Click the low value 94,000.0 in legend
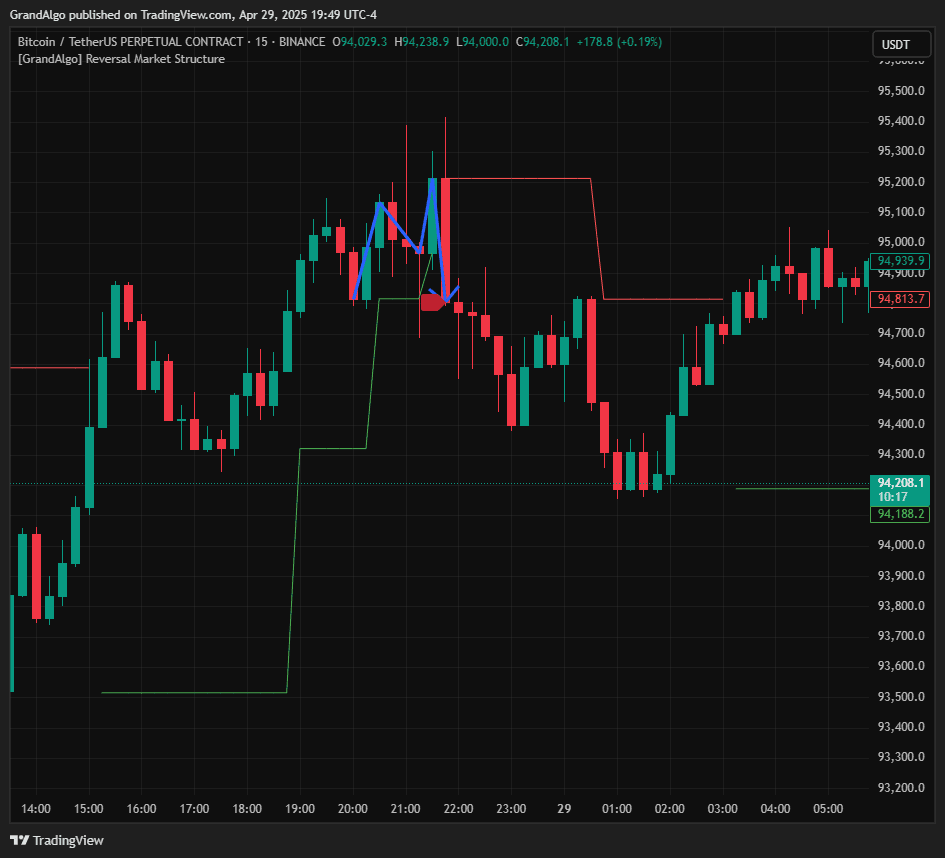The height and width of the screenshot is (858, 945). coord(480,42)
